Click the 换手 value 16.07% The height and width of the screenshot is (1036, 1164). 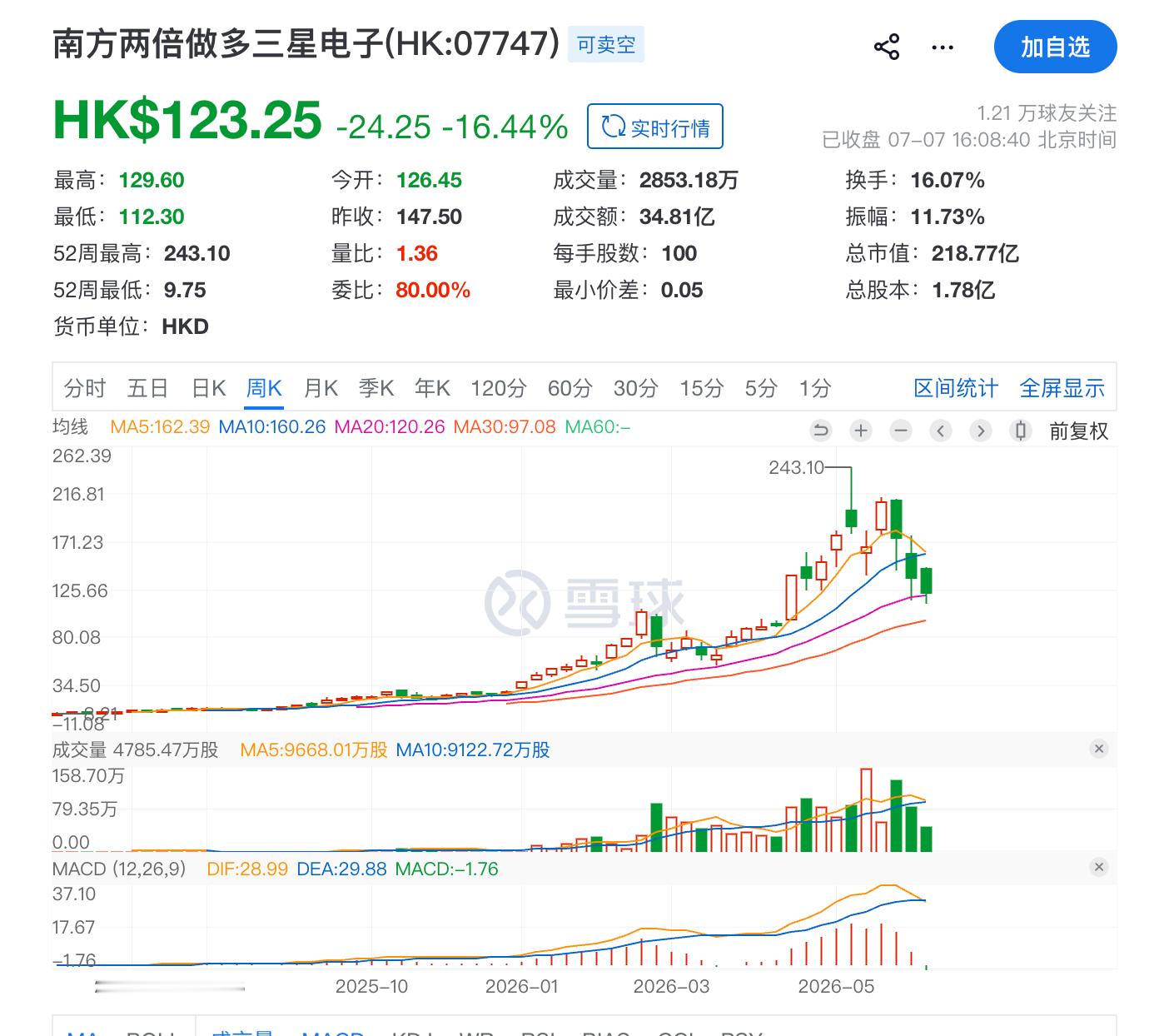coord(948,180)
